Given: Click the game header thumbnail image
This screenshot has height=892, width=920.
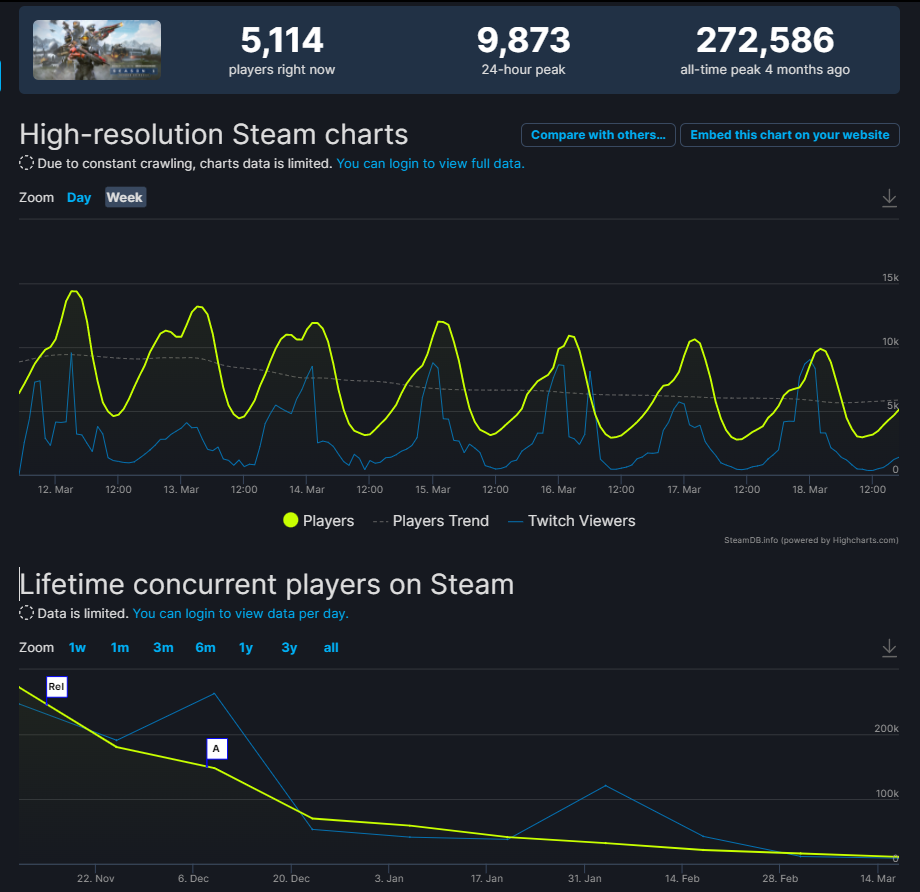Looking at the screenshot, I should click(x=97, y=50).
